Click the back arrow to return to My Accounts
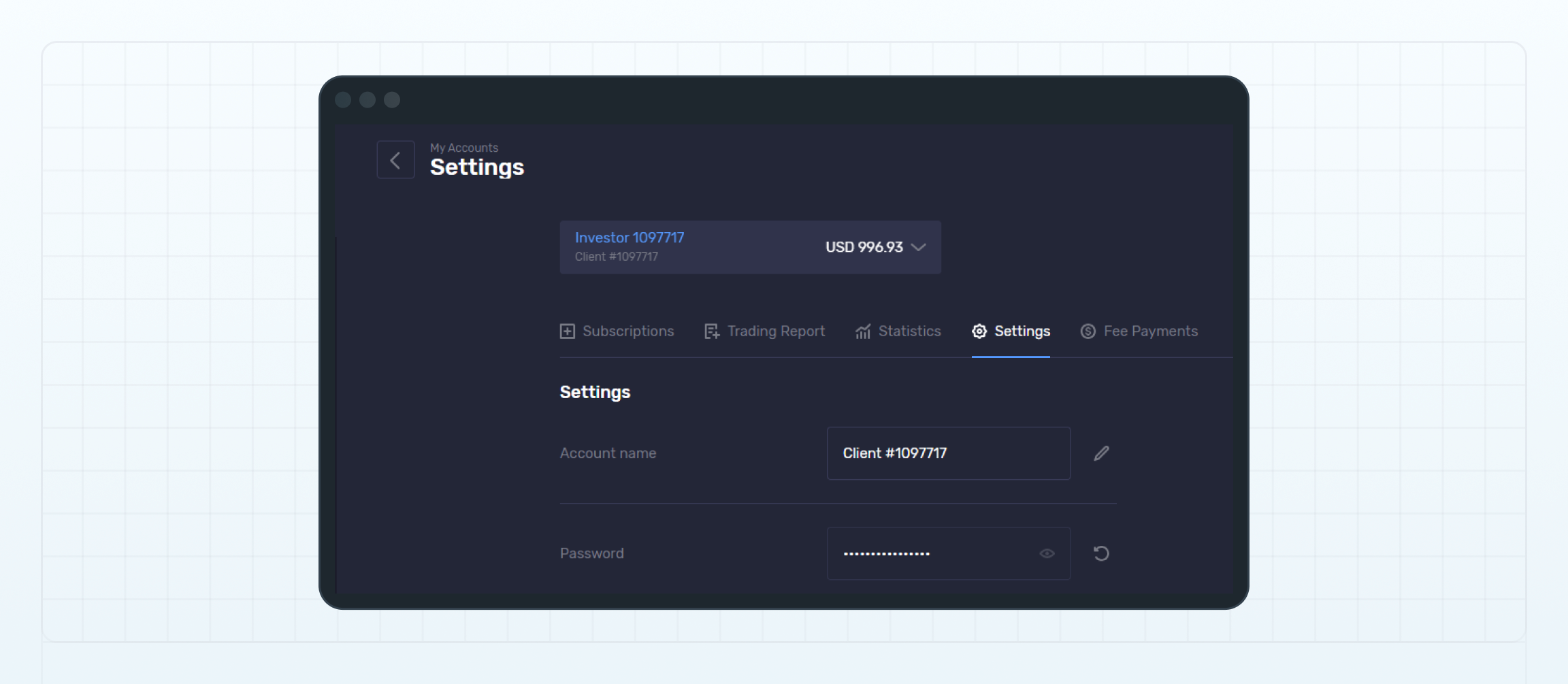1568x684 pixels. coord(395,159)
